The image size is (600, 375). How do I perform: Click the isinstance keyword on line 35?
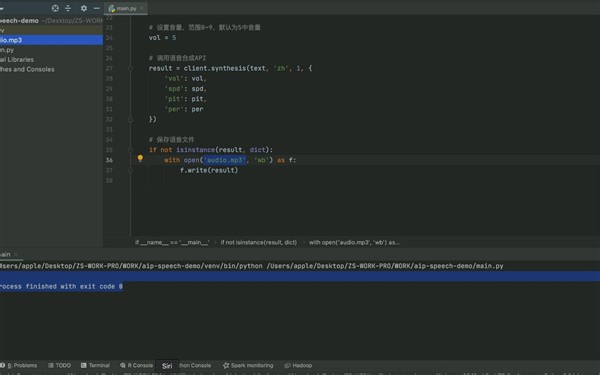(x=195, y=150)
